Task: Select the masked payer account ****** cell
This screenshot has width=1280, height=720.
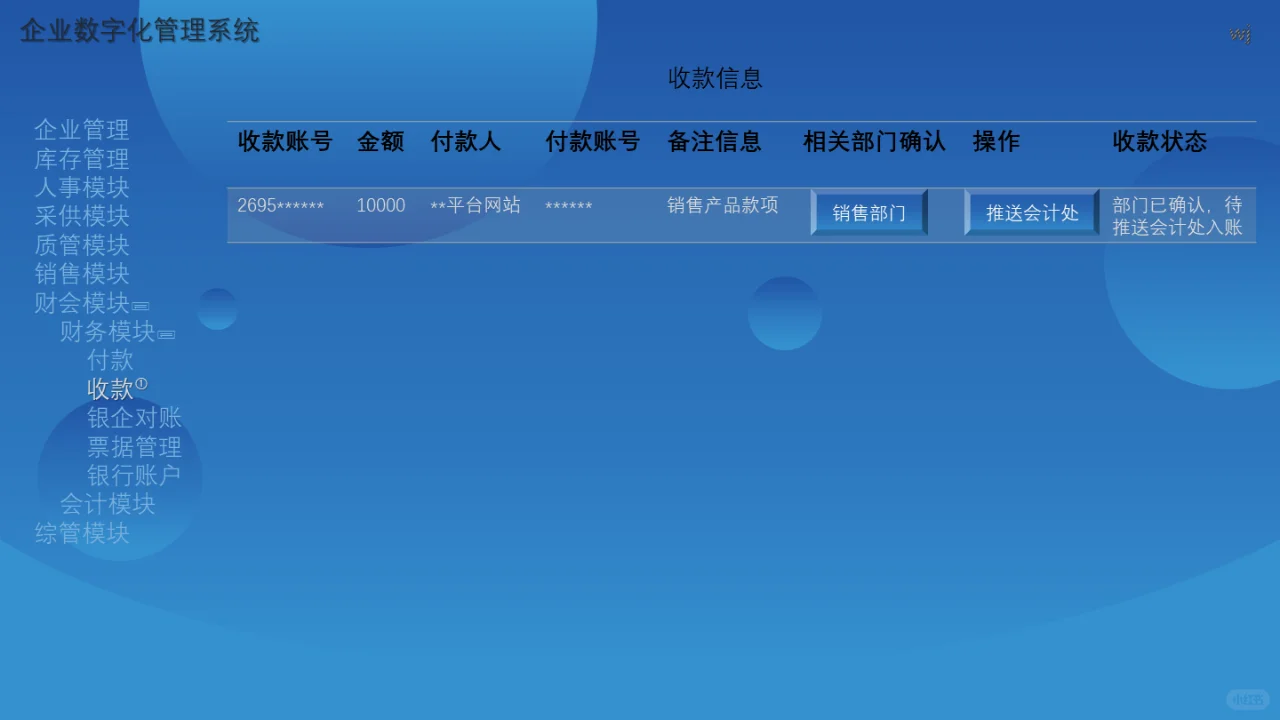Action: pos(568,206)
